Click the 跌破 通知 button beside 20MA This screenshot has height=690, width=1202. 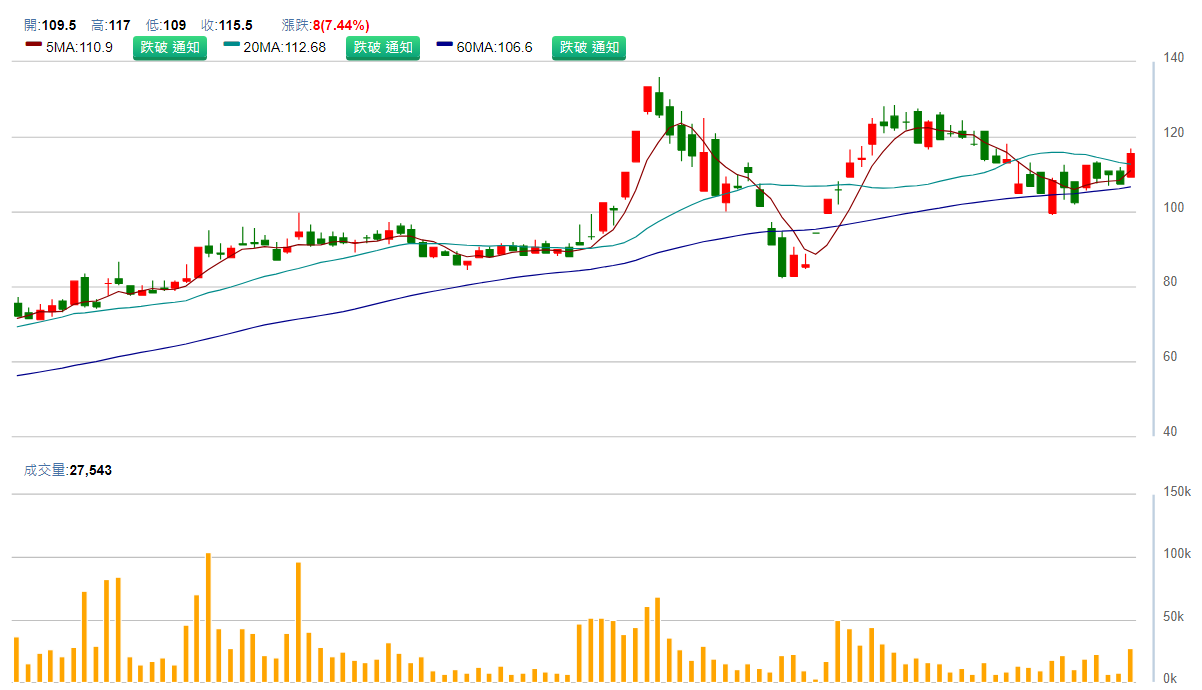point(383,47)
